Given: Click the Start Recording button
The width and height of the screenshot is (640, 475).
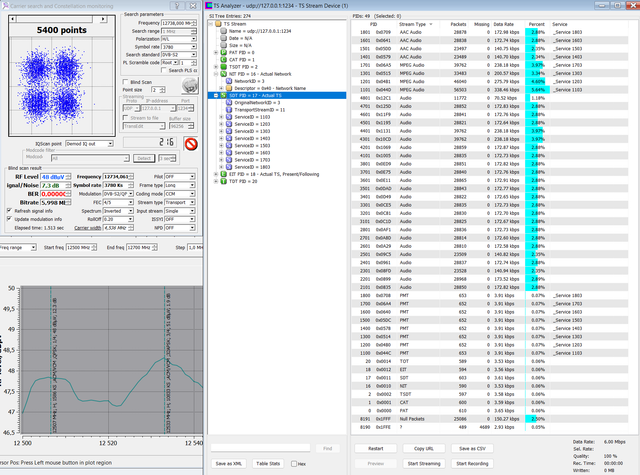Looking at the screenshot, I should 472,463.
